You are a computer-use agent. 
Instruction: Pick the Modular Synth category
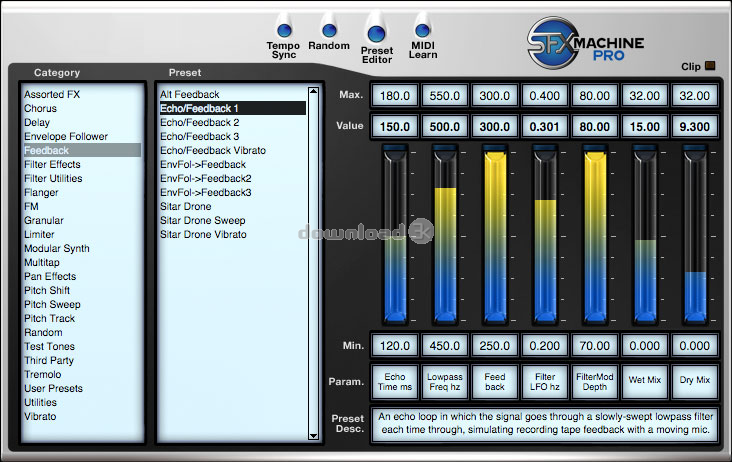56,248
